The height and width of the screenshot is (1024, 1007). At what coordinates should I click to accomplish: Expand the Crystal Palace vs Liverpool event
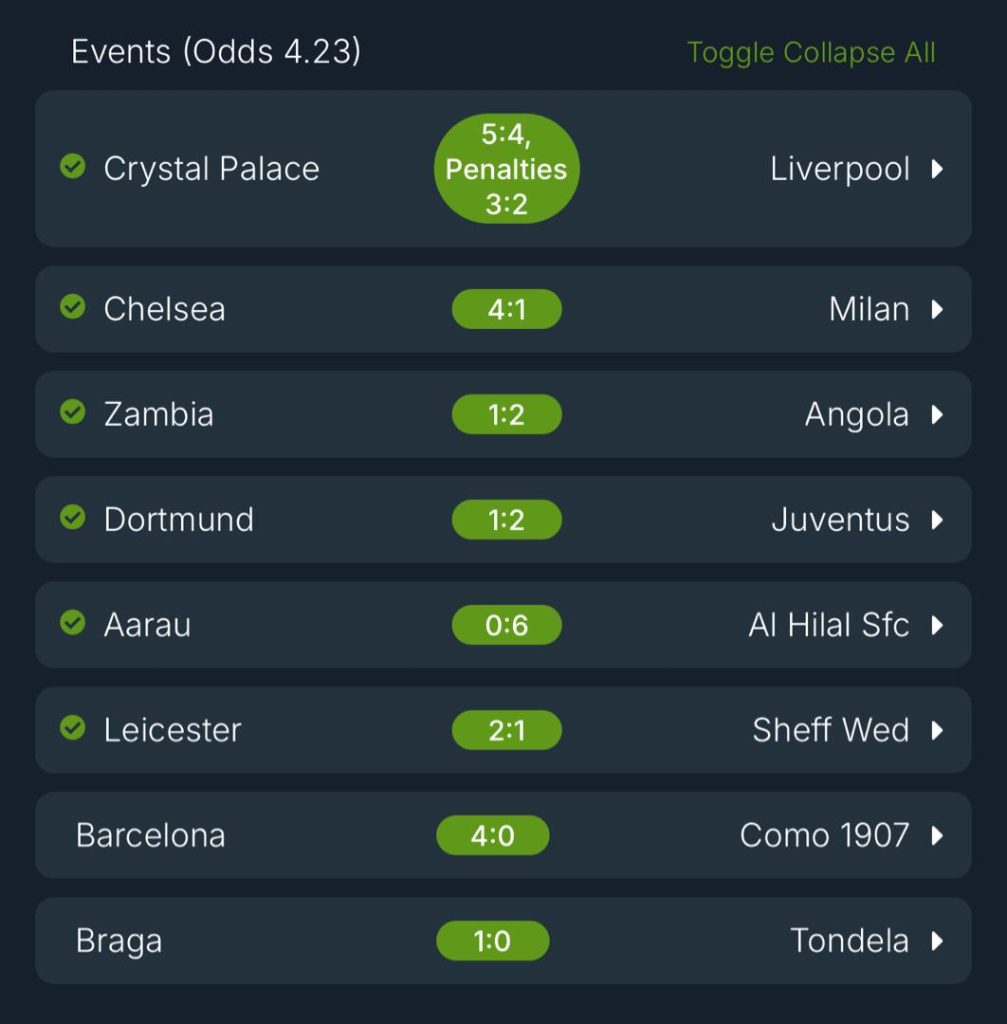[x=937, y=169]
